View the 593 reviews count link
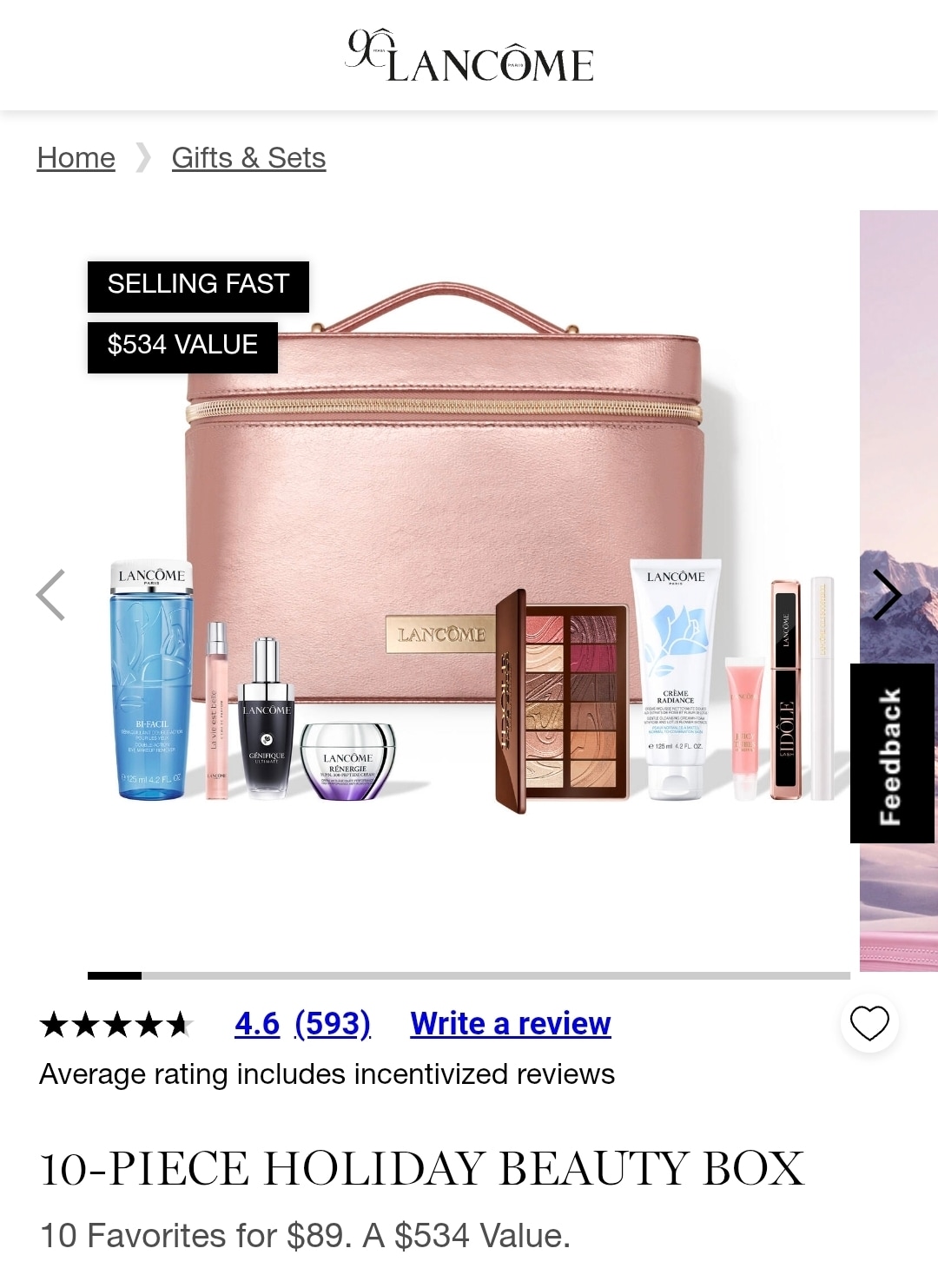 [x=333, y=1024]
